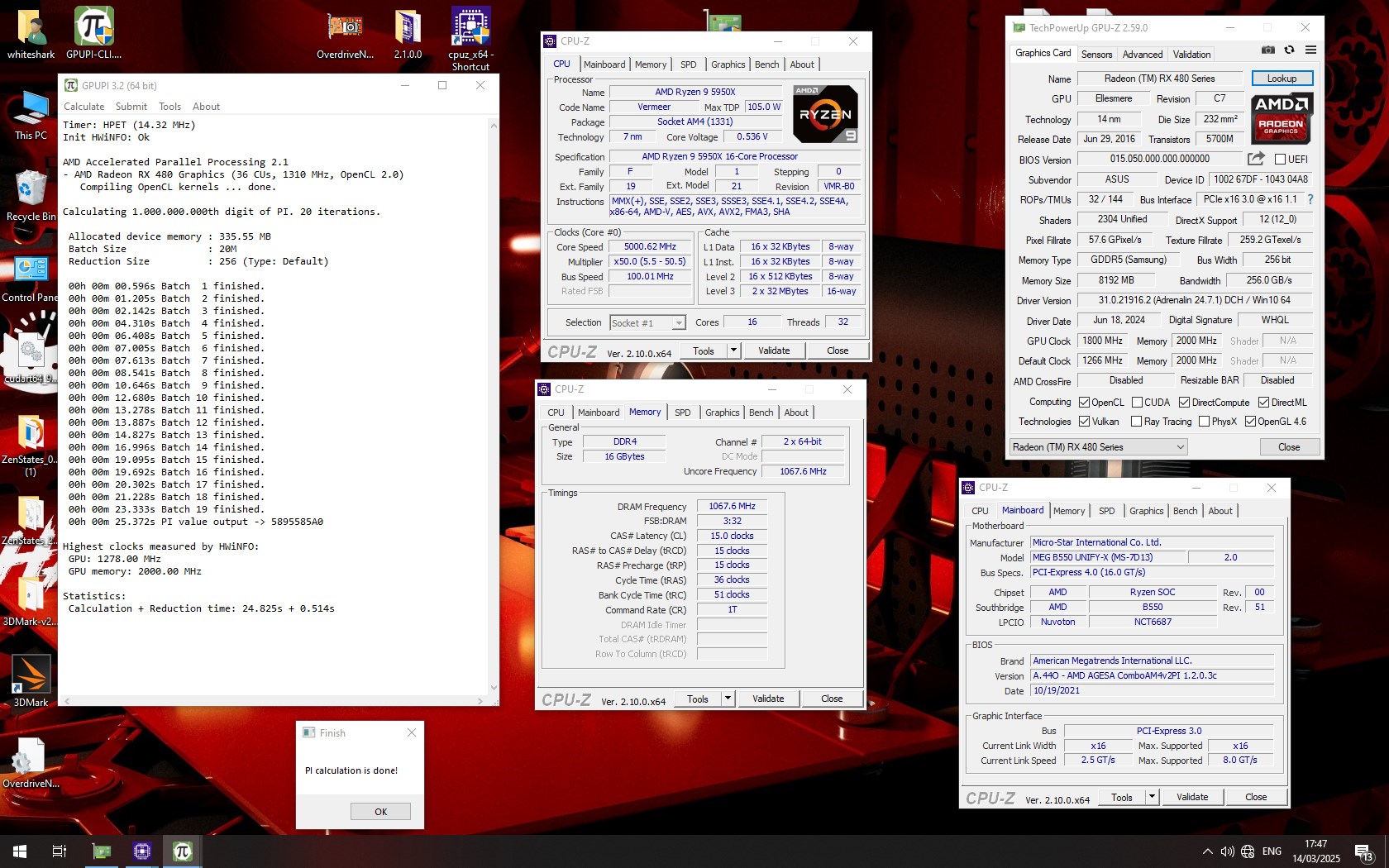Select the This PC desktop icon
1389x868 pixels.
31,115
